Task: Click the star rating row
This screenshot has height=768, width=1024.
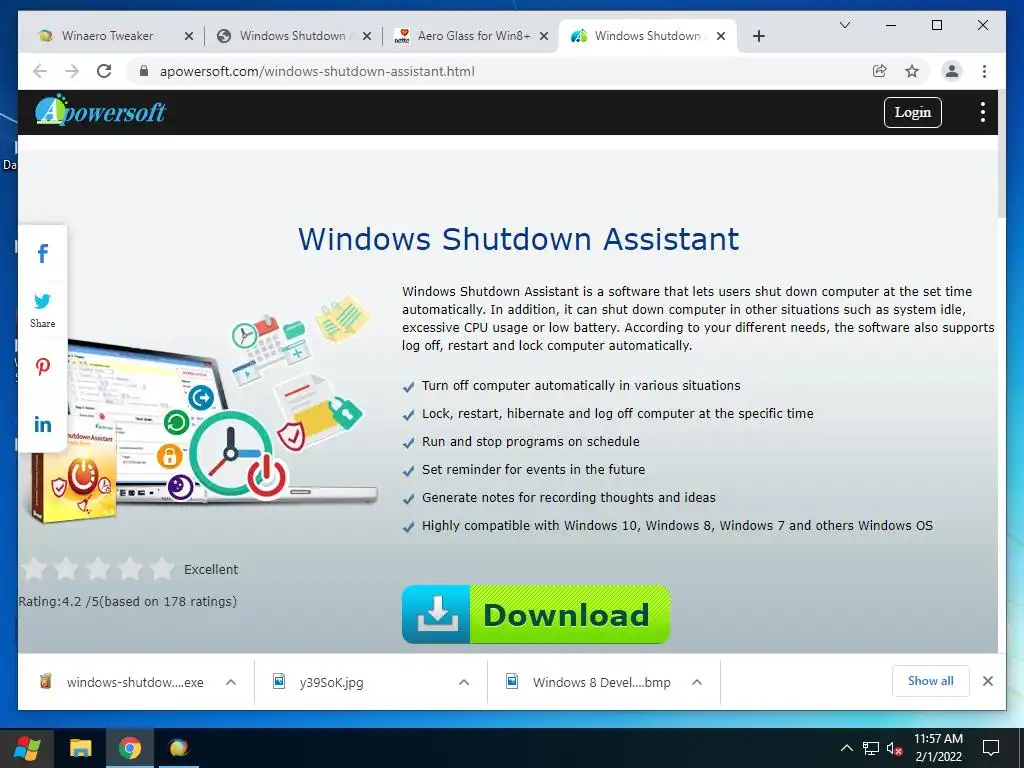Action: click(98, 569)
